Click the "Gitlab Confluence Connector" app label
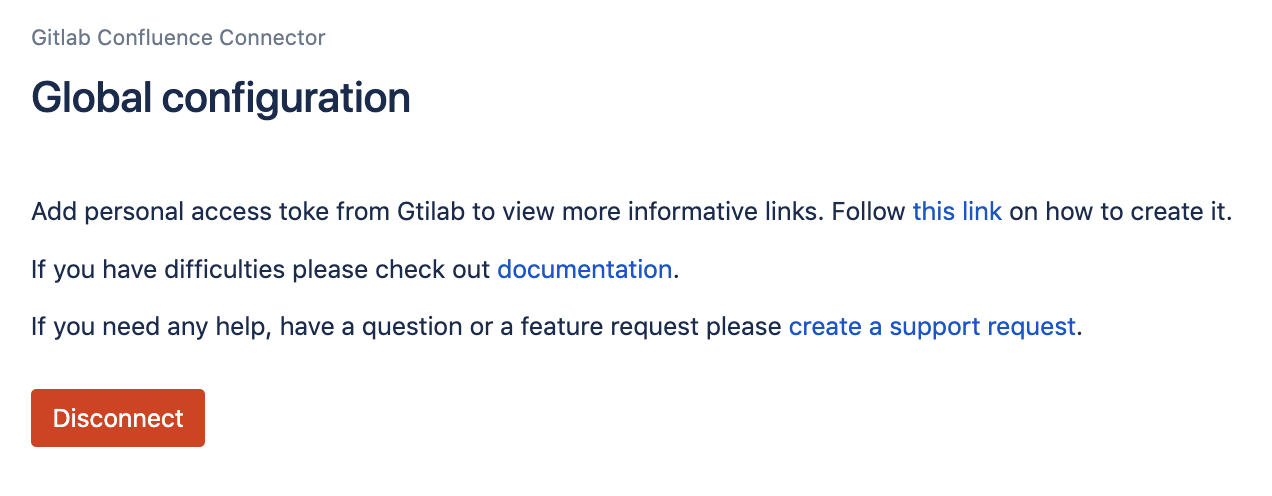Viewport: 1272px width, 496px height. click(x=178, y=38)
